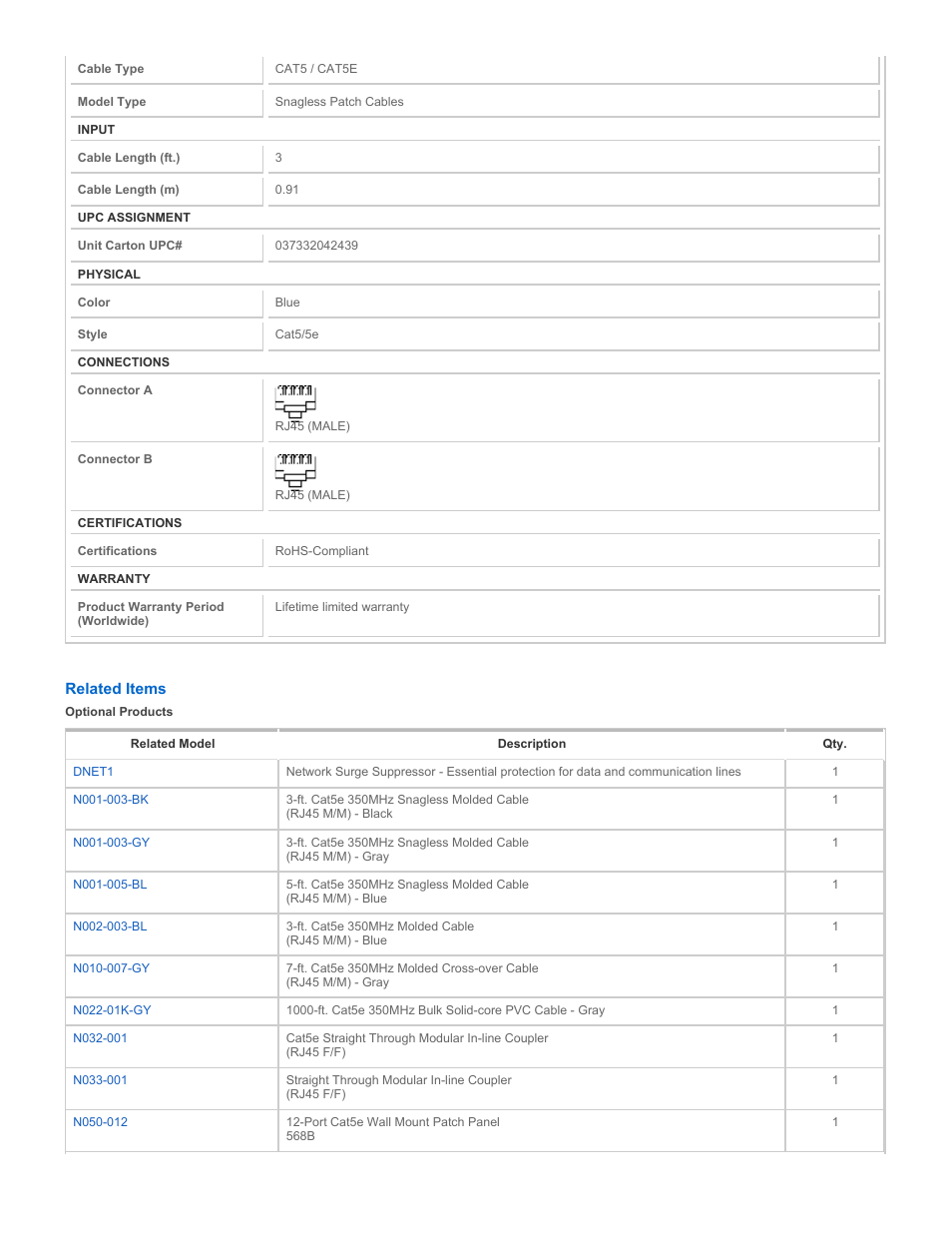Select the 7-ft. Molded Cross-over Cable description
The height and width of the screenshot is (1233, 952).
coord(412,975)
